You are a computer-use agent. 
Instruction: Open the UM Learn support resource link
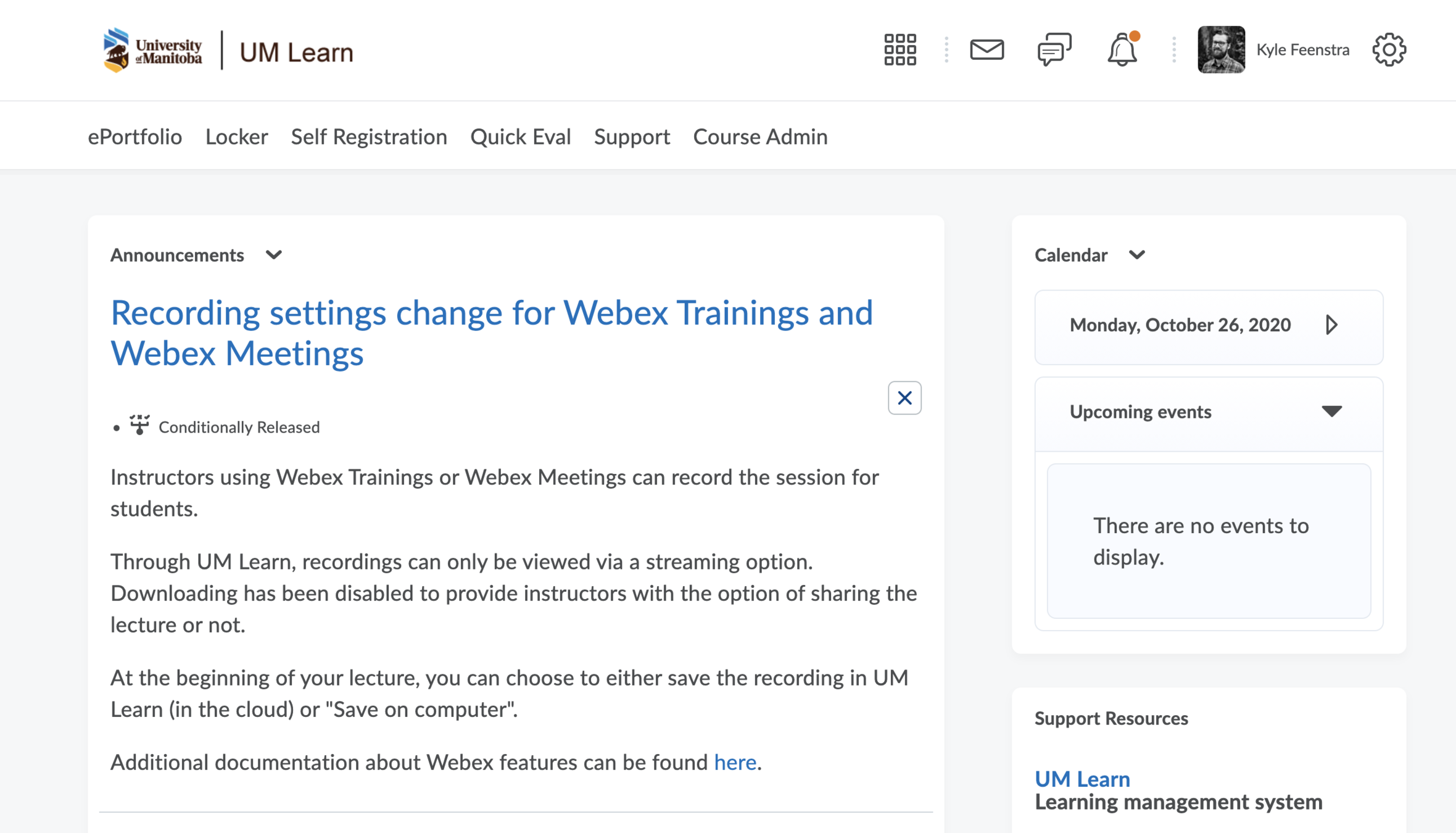coord(1082,779)
